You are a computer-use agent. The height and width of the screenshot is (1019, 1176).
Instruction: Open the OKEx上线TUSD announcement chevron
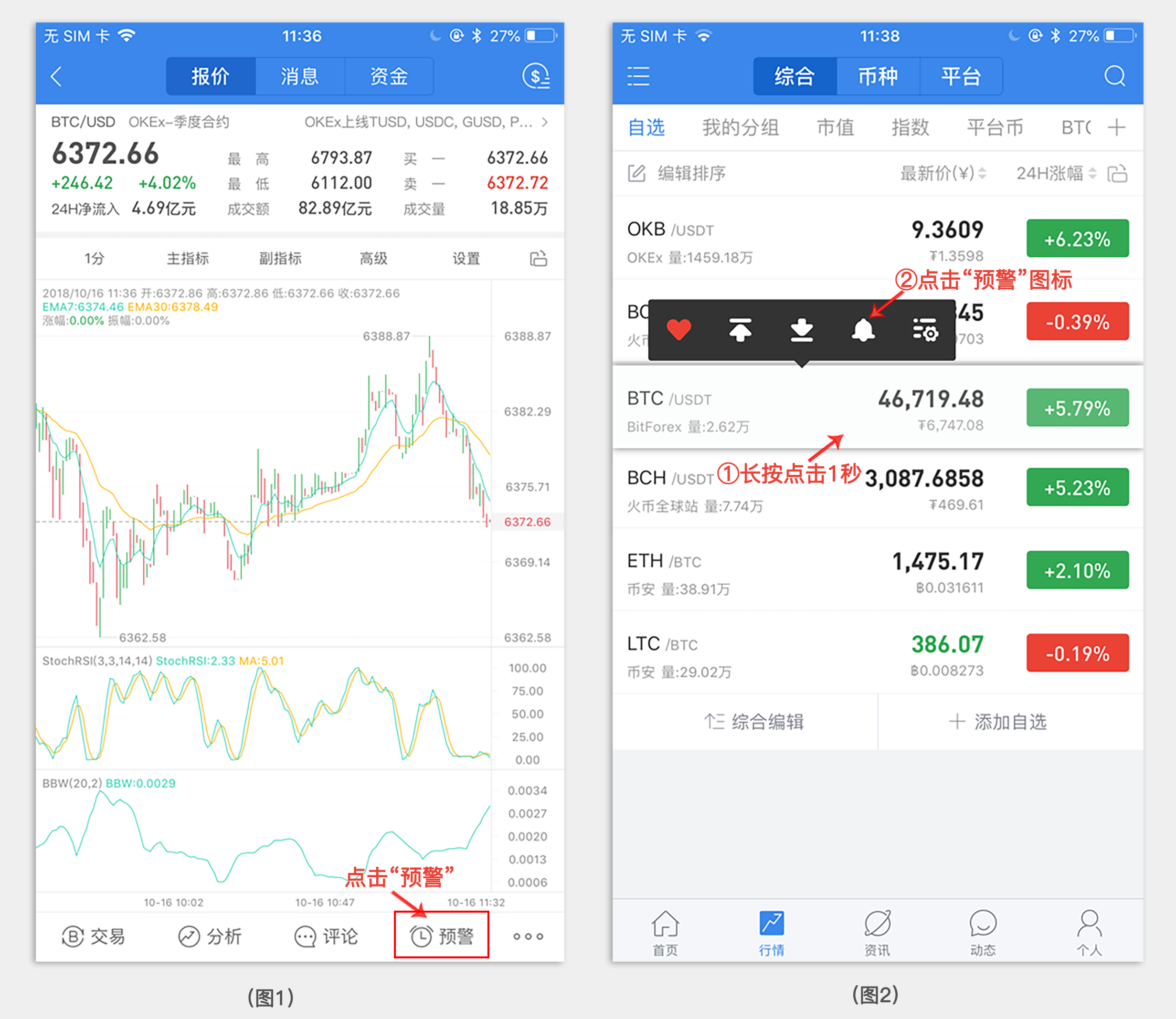coord(545,122)
